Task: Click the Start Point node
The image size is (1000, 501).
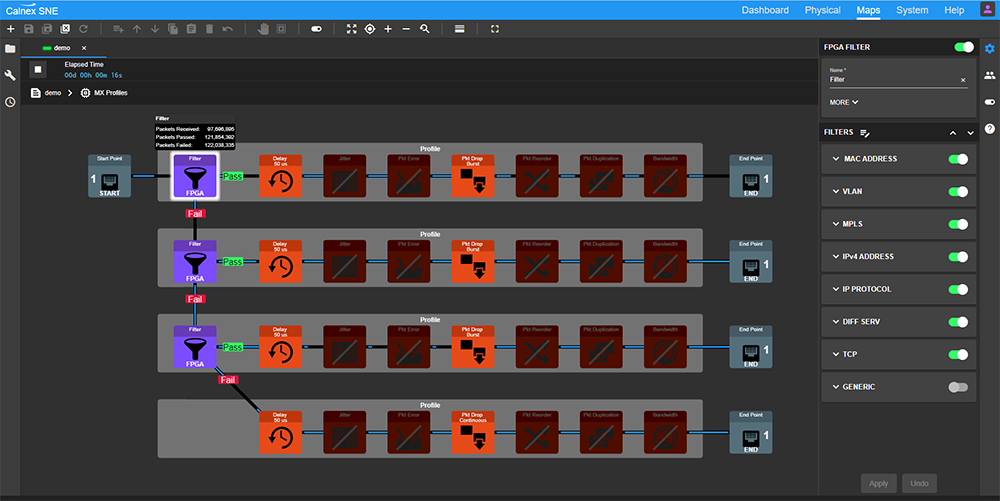Action: 109,176
